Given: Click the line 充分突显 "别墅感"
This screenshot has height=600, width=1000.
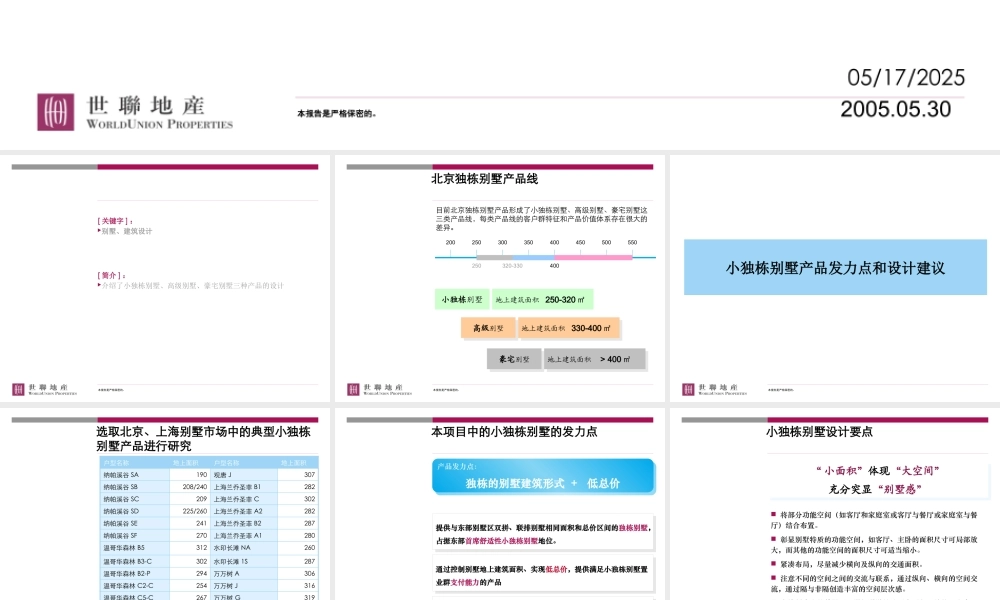Looking at the screenshot, I should 875,490.
